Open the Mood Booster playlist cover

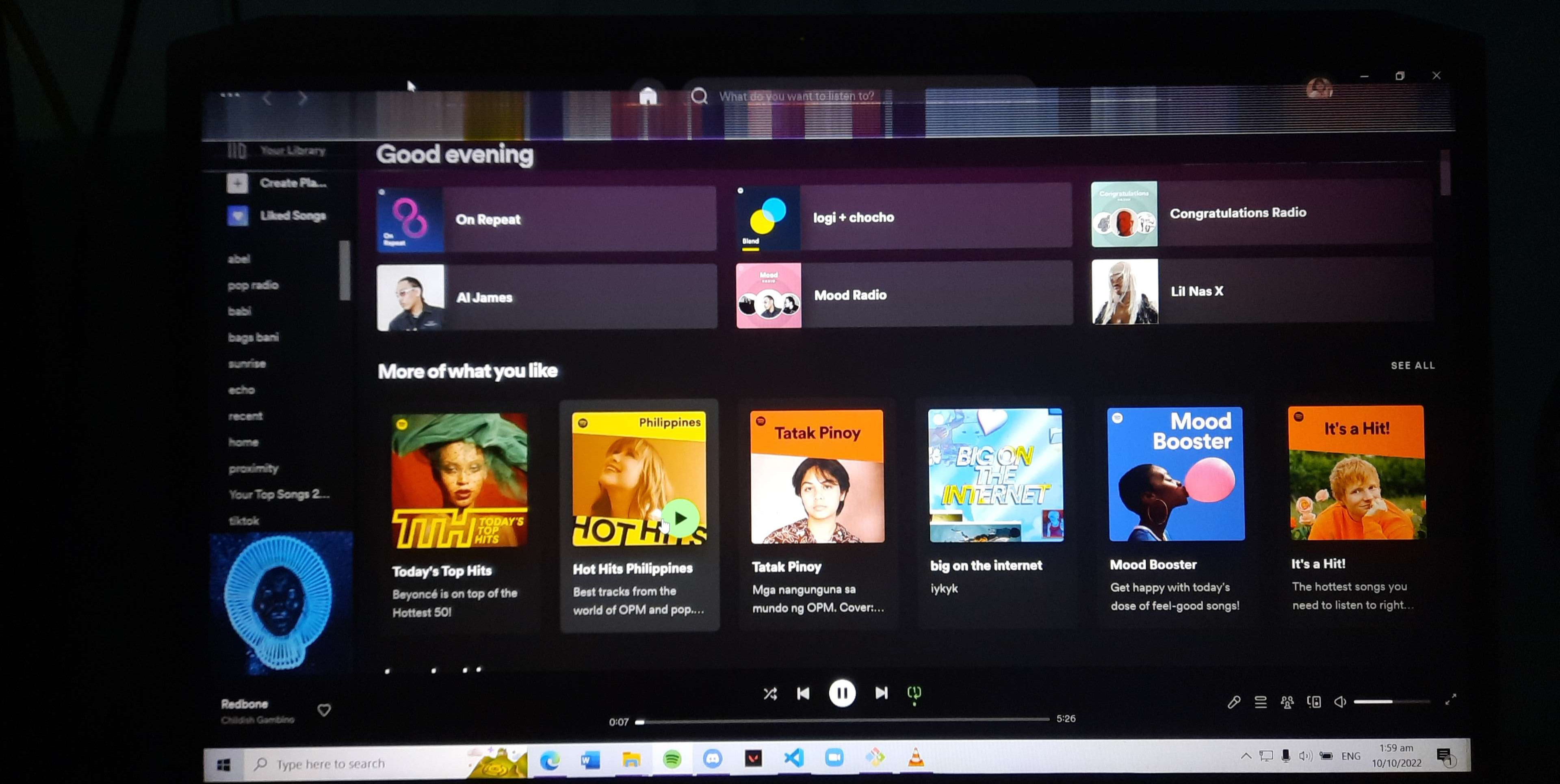[1176, 474]
